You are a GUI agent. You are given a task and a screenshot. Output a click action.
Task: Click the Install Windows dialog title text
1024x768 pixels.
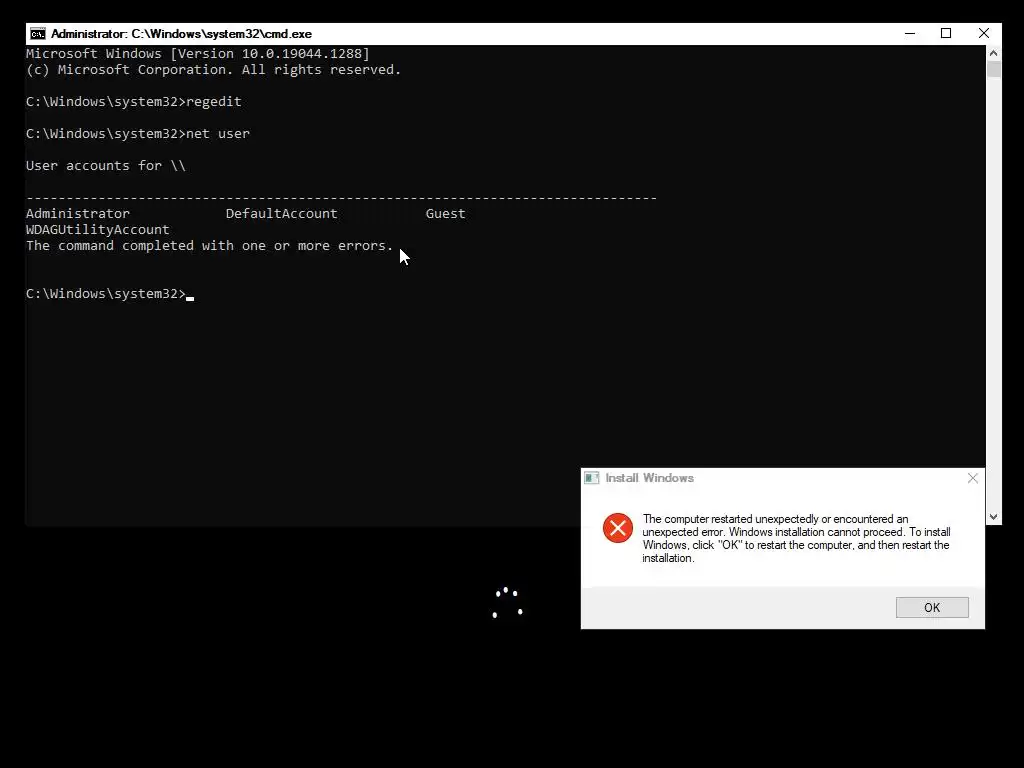(x=649, y=478)
